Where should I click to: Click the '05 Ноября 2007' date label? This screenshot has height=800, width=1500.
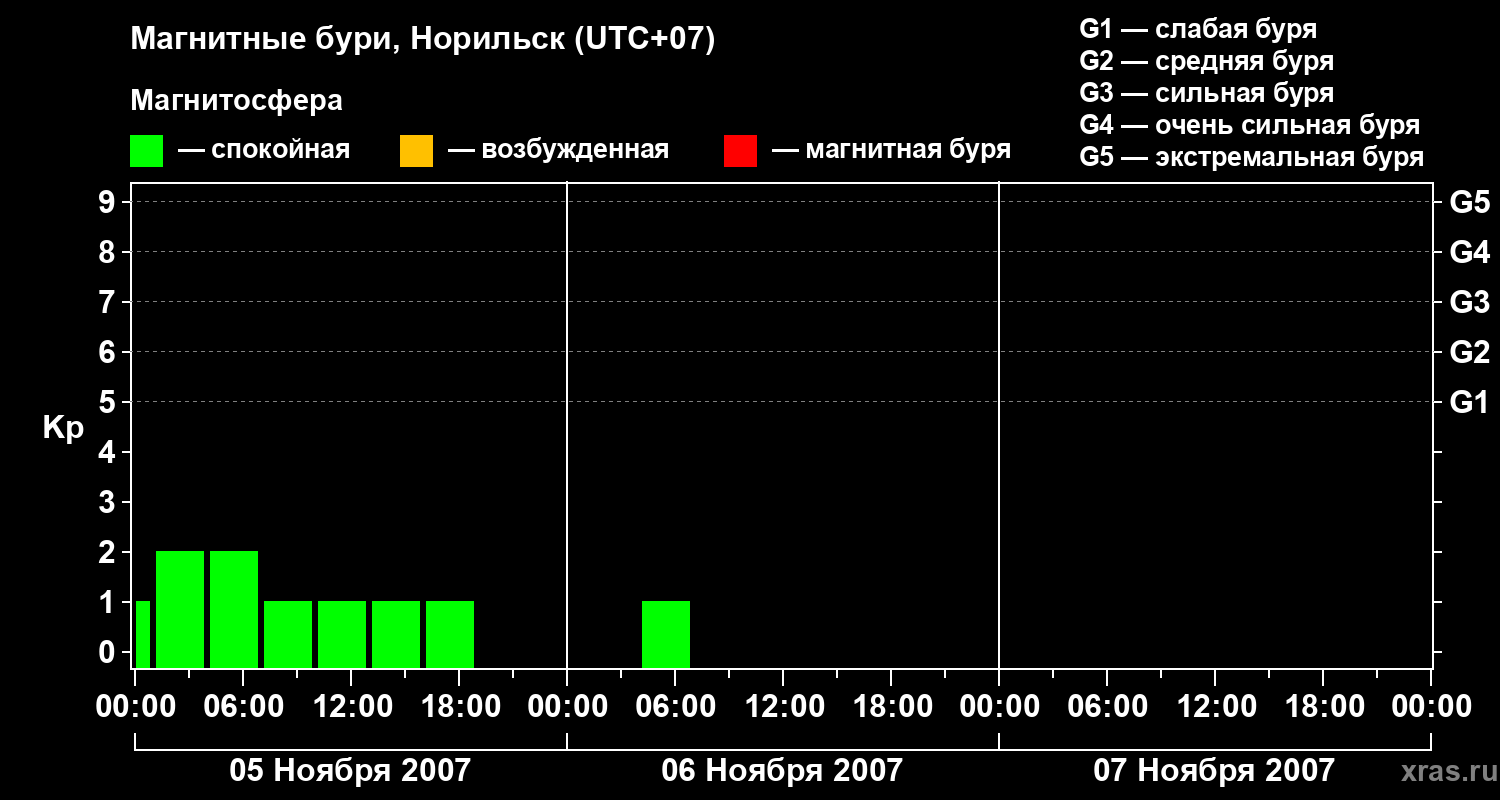(350, 770)
